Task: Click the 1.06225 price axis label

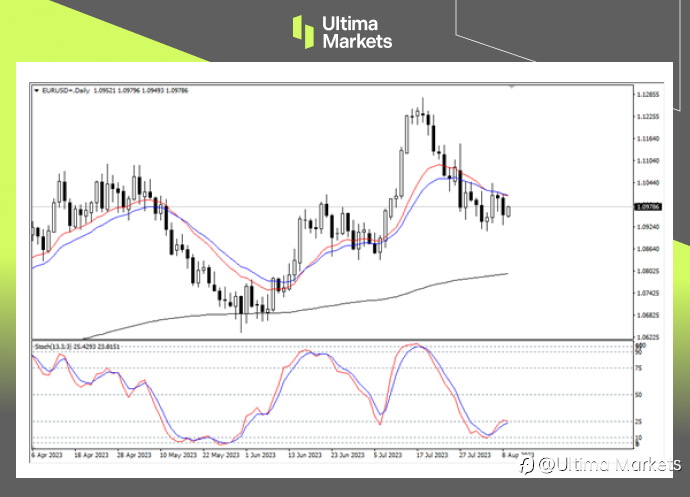Action: click(648, 337)
